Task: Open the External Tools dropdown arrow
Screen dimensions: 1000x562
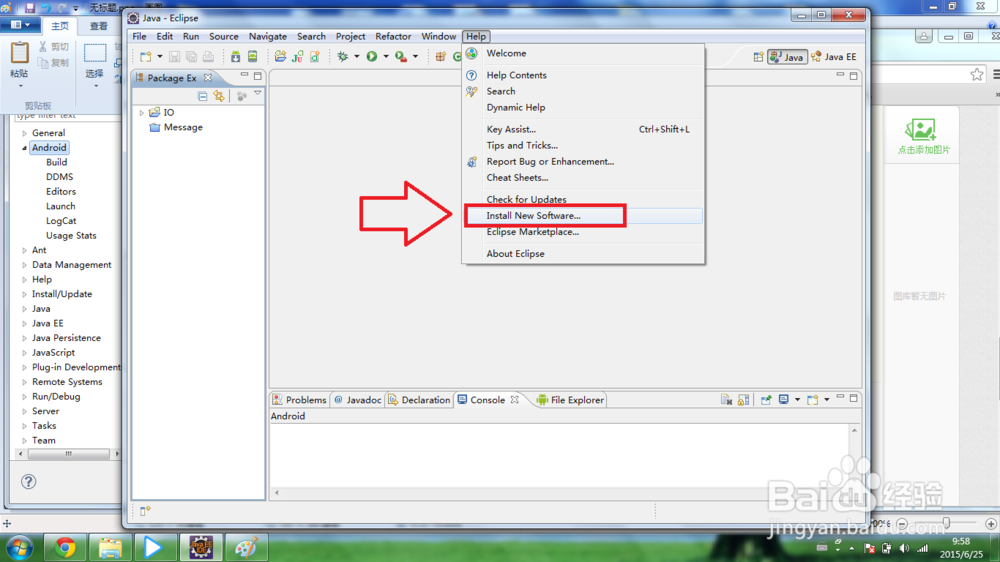Action: click(415, 57)
